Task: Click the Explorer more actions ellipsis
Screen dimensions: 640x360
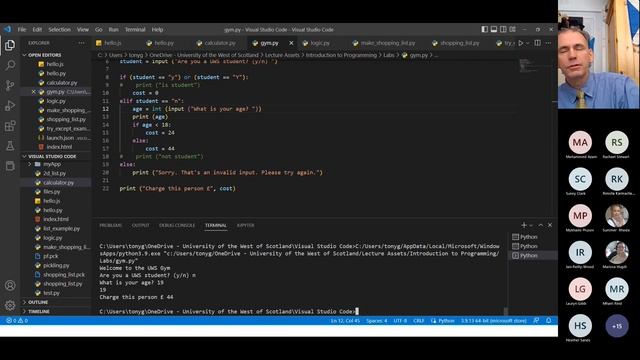Action: pos(81,43)
